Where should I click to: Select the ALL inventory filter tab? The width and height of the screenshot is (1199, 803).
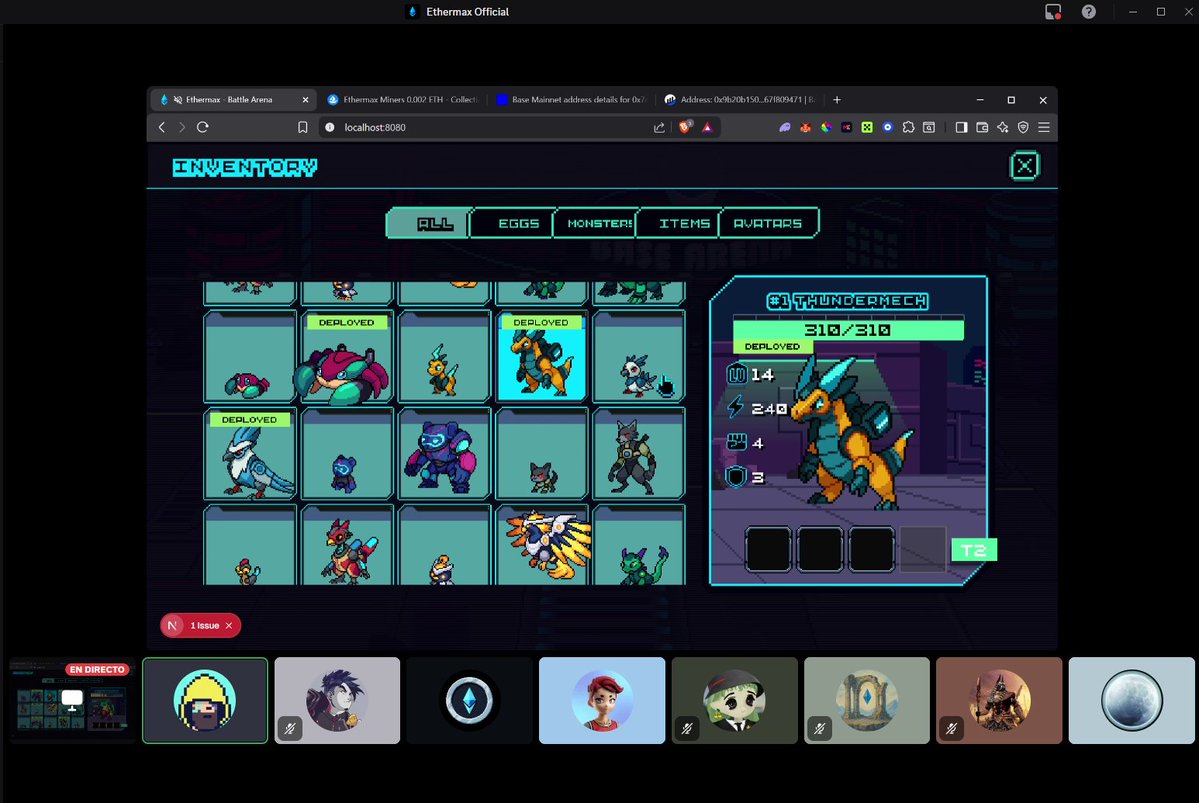point(429,223)
